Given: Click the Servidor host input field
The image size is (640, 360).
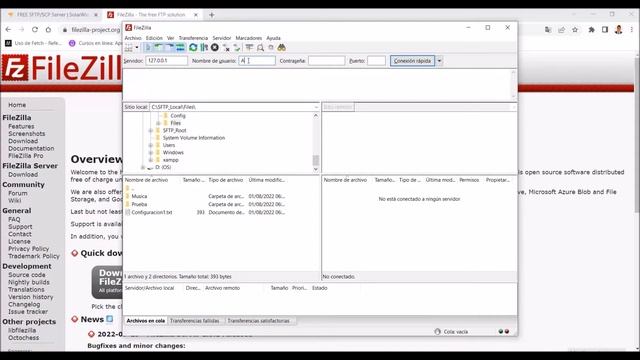Looking at the screenshot, I should coord(166,60).
